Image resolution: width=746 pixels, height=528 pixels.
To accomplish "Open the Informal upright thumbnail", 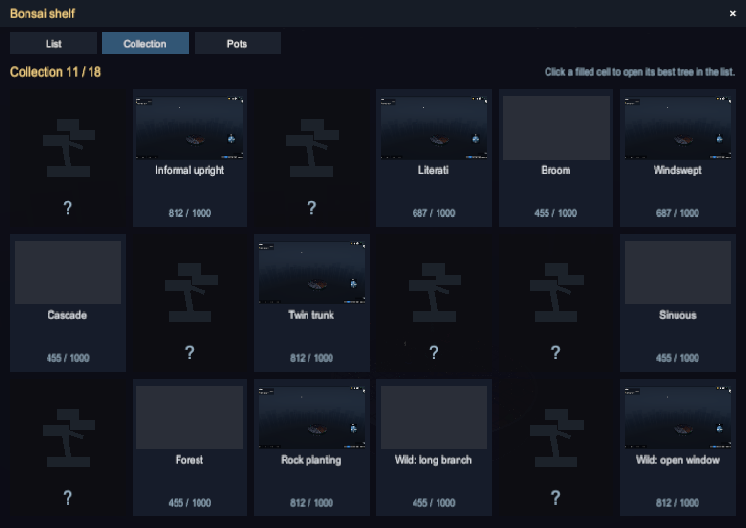I will [x=189, y=128].
